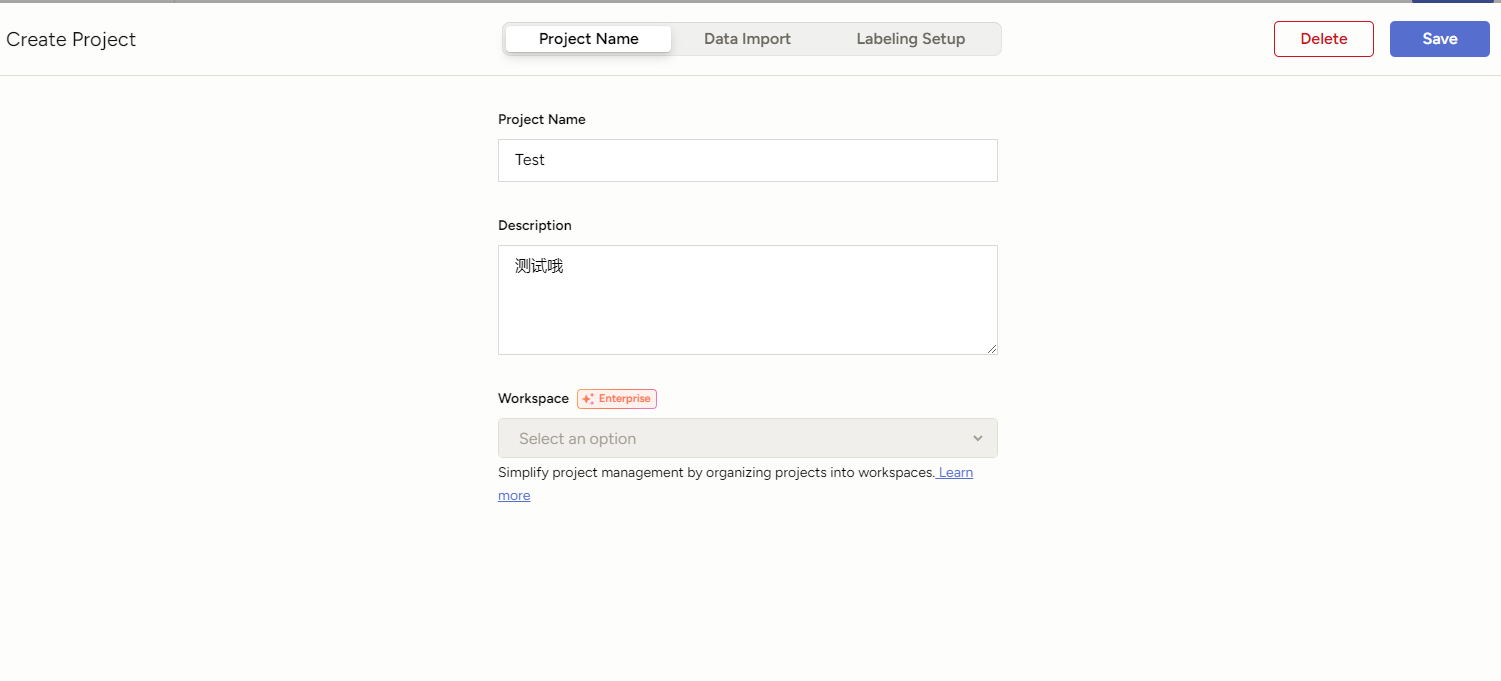This screenshot has height=681, width=1501.
Task: Open the Data Import tab
Action: [747, 39]
